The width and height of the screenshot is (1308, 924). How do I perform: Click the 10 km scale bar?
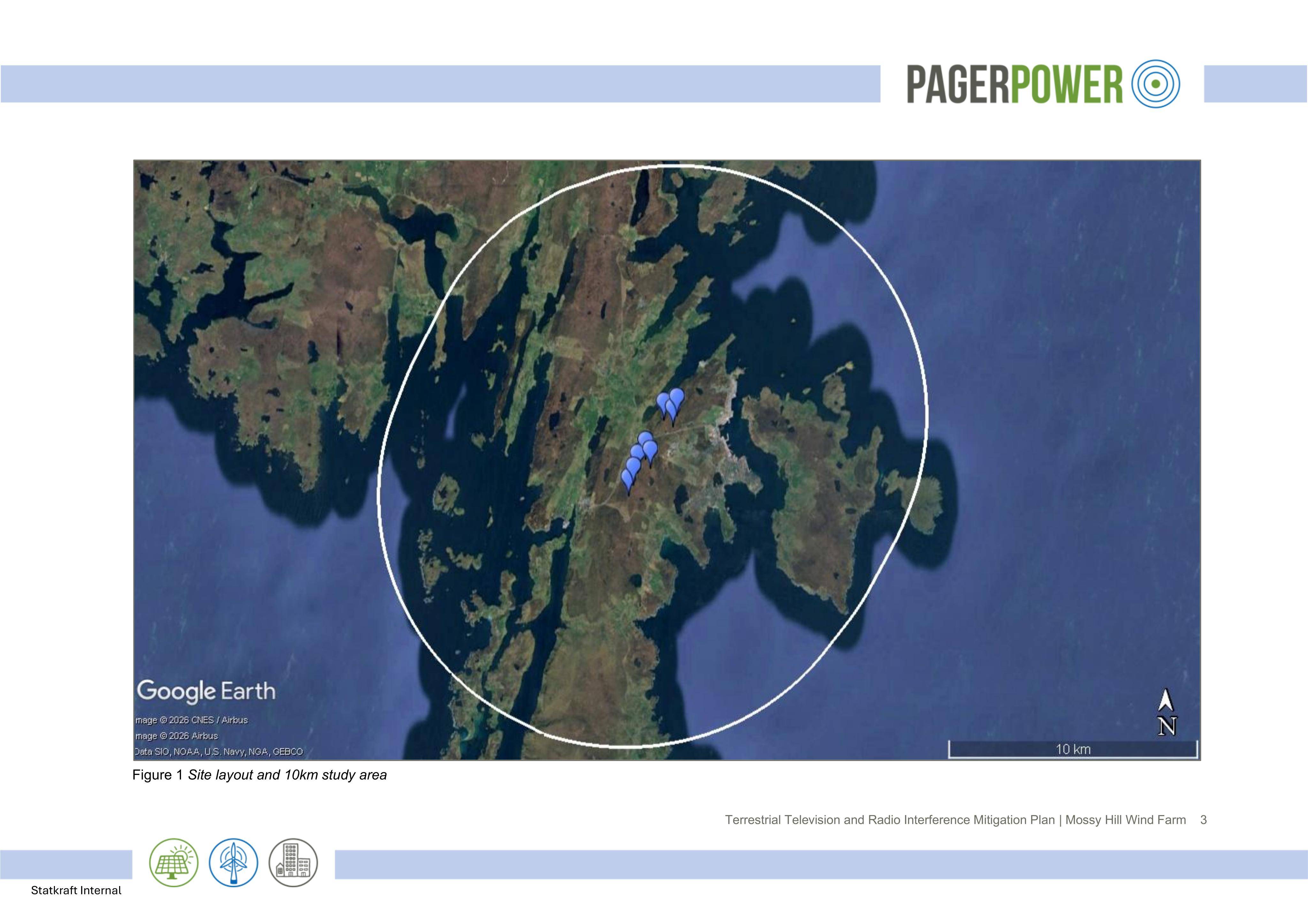pyautogui.click(x=1073, y=749)
